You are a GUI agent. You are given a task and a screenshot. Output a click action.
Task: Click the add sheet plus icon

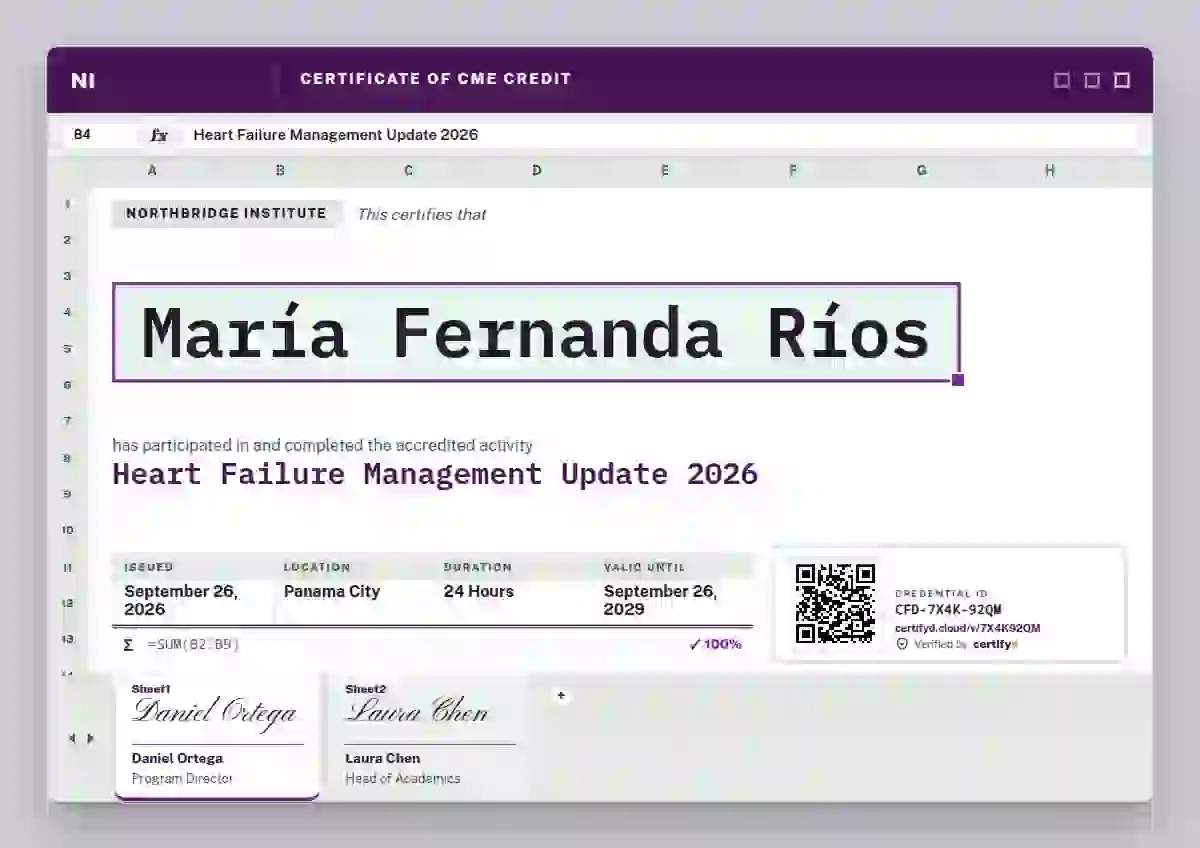coord(561,695)
